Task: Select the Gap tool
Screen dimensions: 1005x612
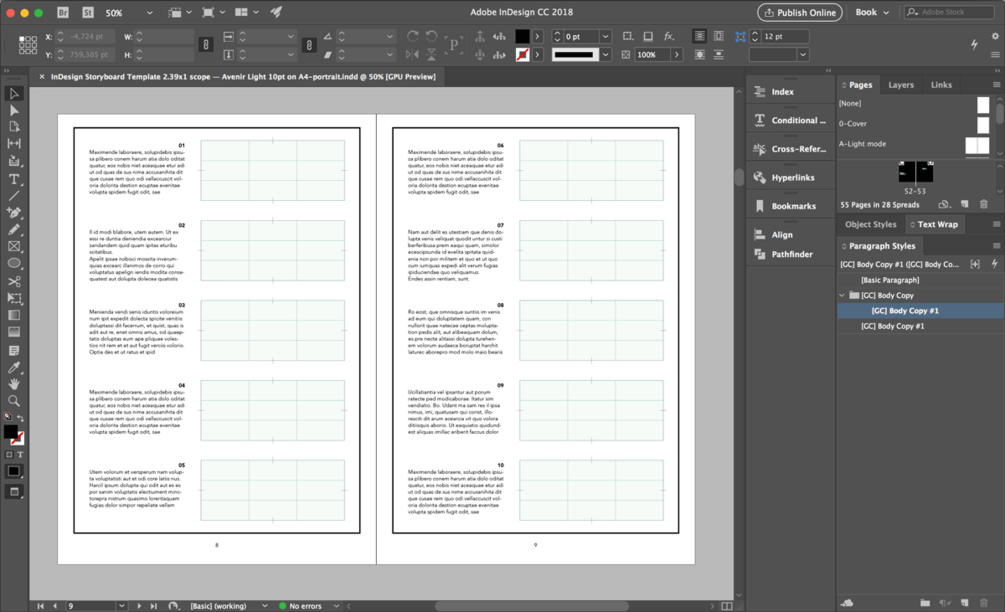Action: (13, 144)
